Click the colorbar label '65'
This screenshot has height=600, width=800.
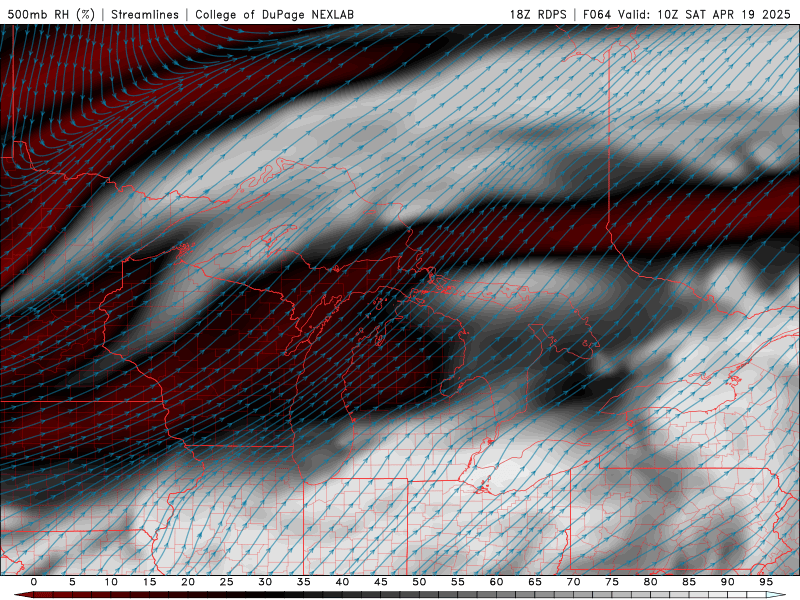click(x=535, y=582)
